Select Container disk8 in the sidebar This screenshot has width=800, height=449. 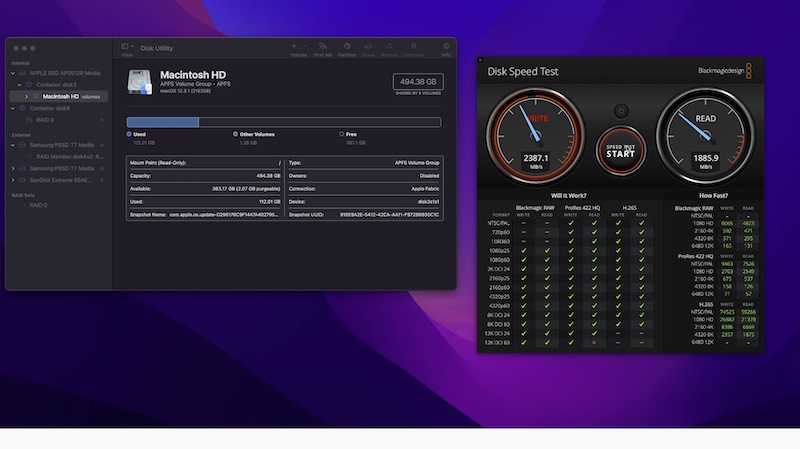49,108
